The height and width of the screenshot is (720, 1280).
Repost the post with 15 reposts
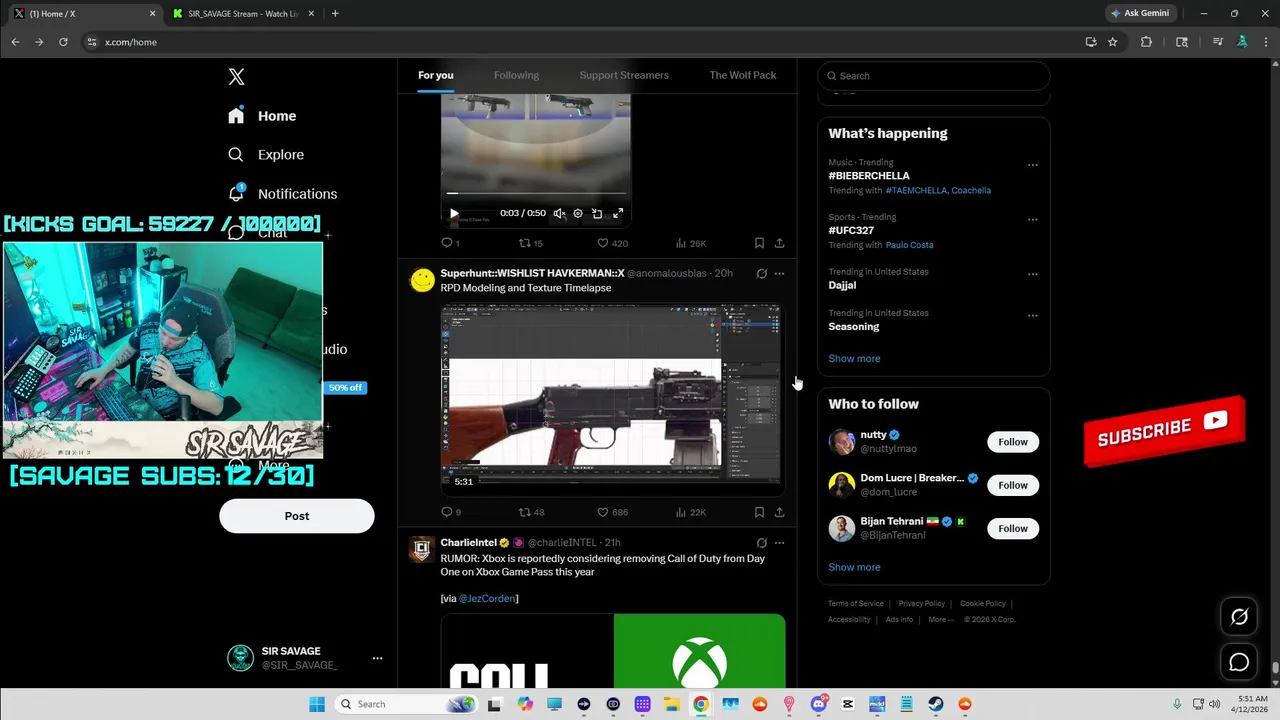[x=530, y=243]
